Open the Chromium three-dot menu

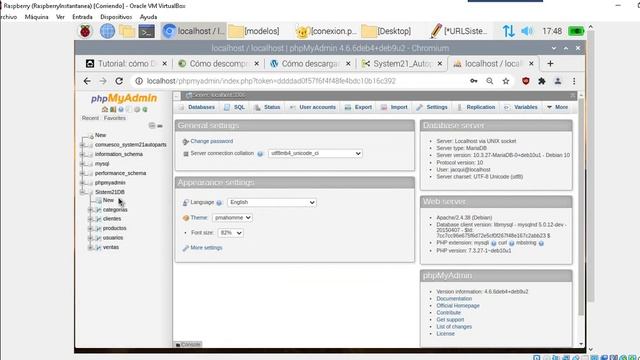(574, 81)
